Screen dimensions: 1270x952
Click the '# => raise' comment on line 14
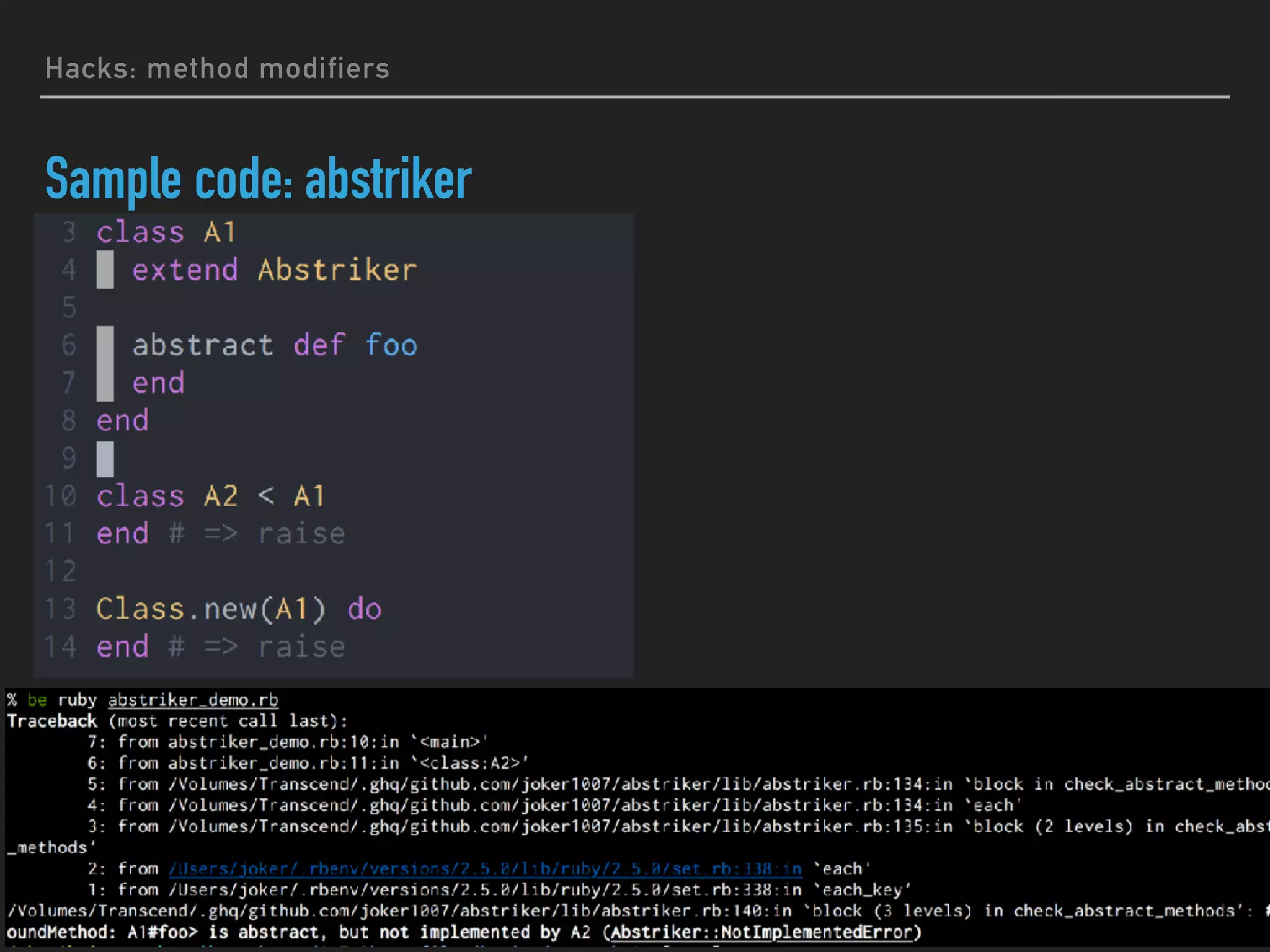click(256, 647)
